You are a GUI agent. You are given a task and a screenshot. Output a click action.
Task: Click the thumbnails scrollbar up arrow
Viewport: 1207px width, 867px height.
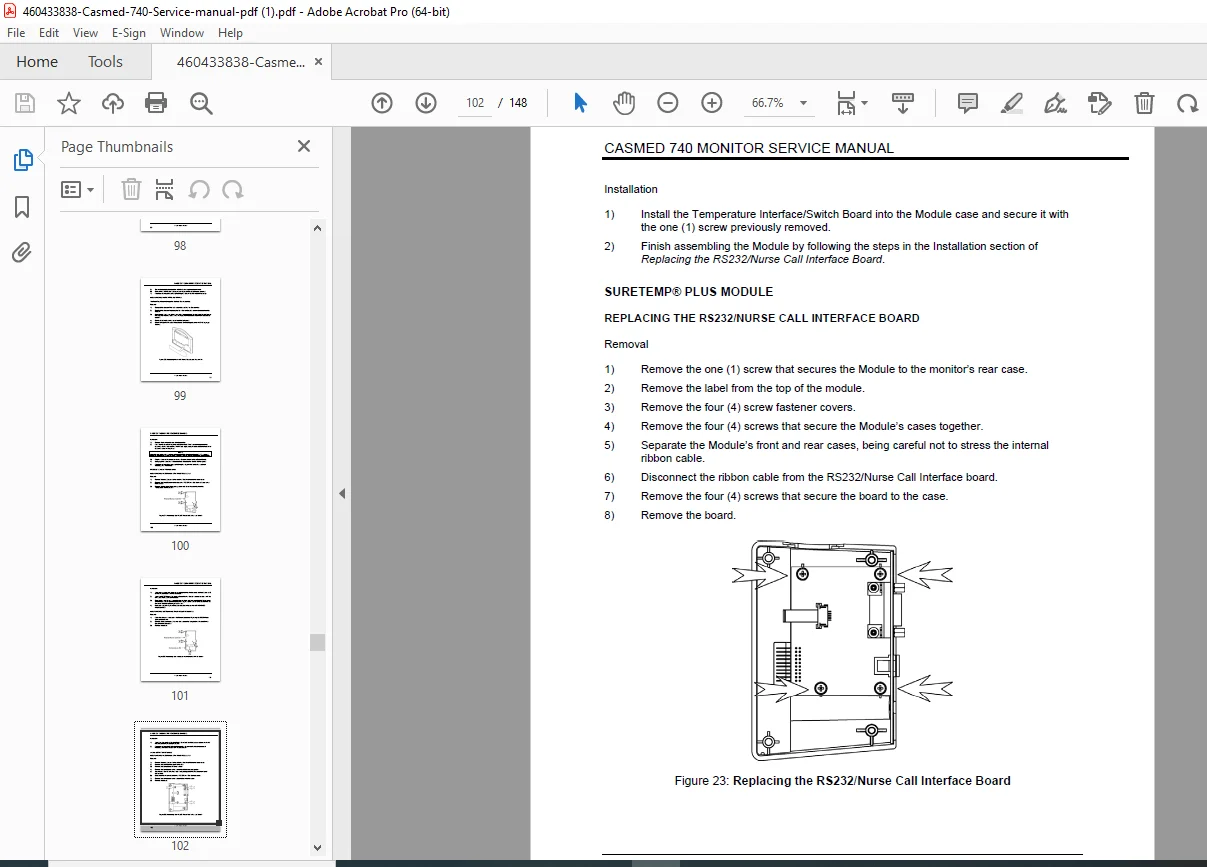coord(318,228)
